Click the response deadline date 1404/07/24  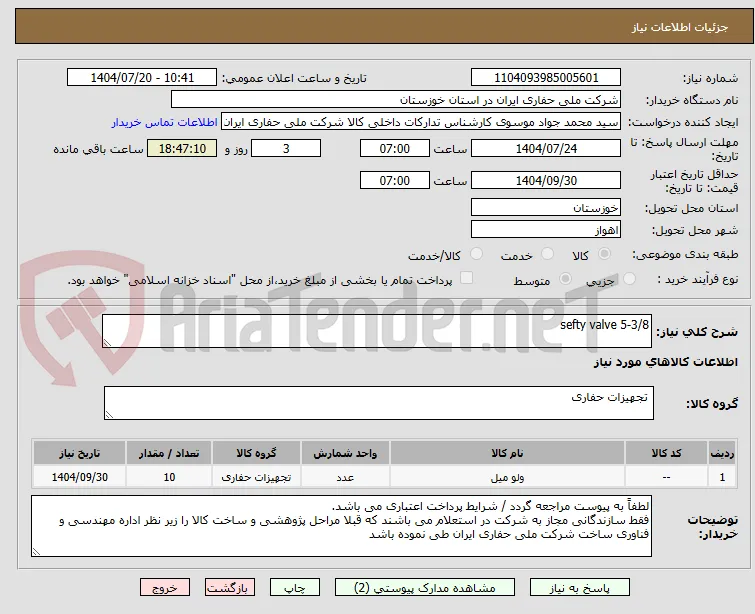point(546,148)
